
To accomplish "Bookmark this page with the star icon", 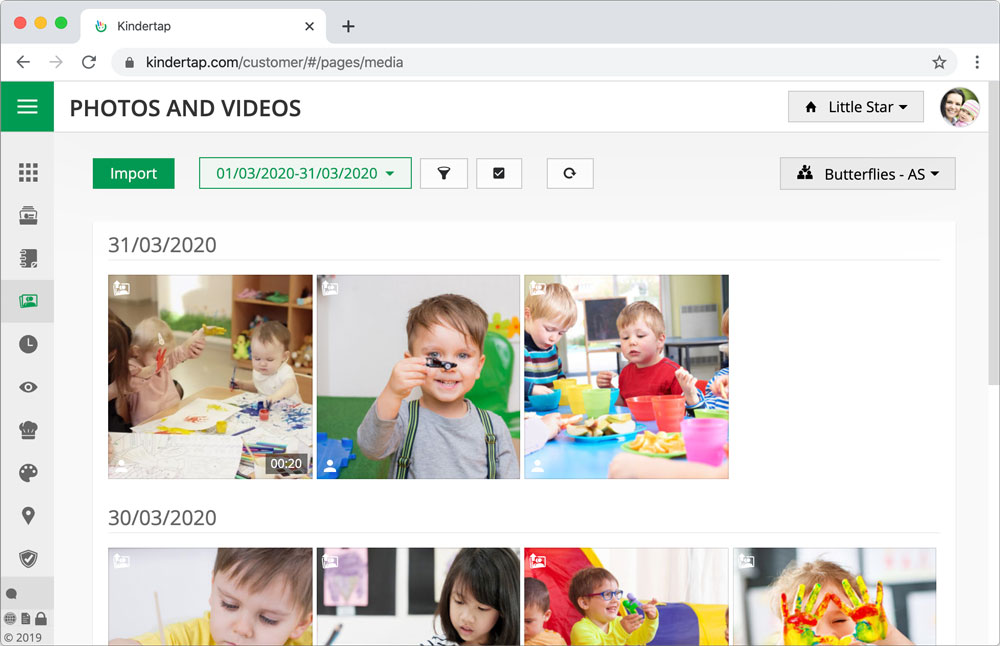I will pyautogui.click(x=939, y=62).
